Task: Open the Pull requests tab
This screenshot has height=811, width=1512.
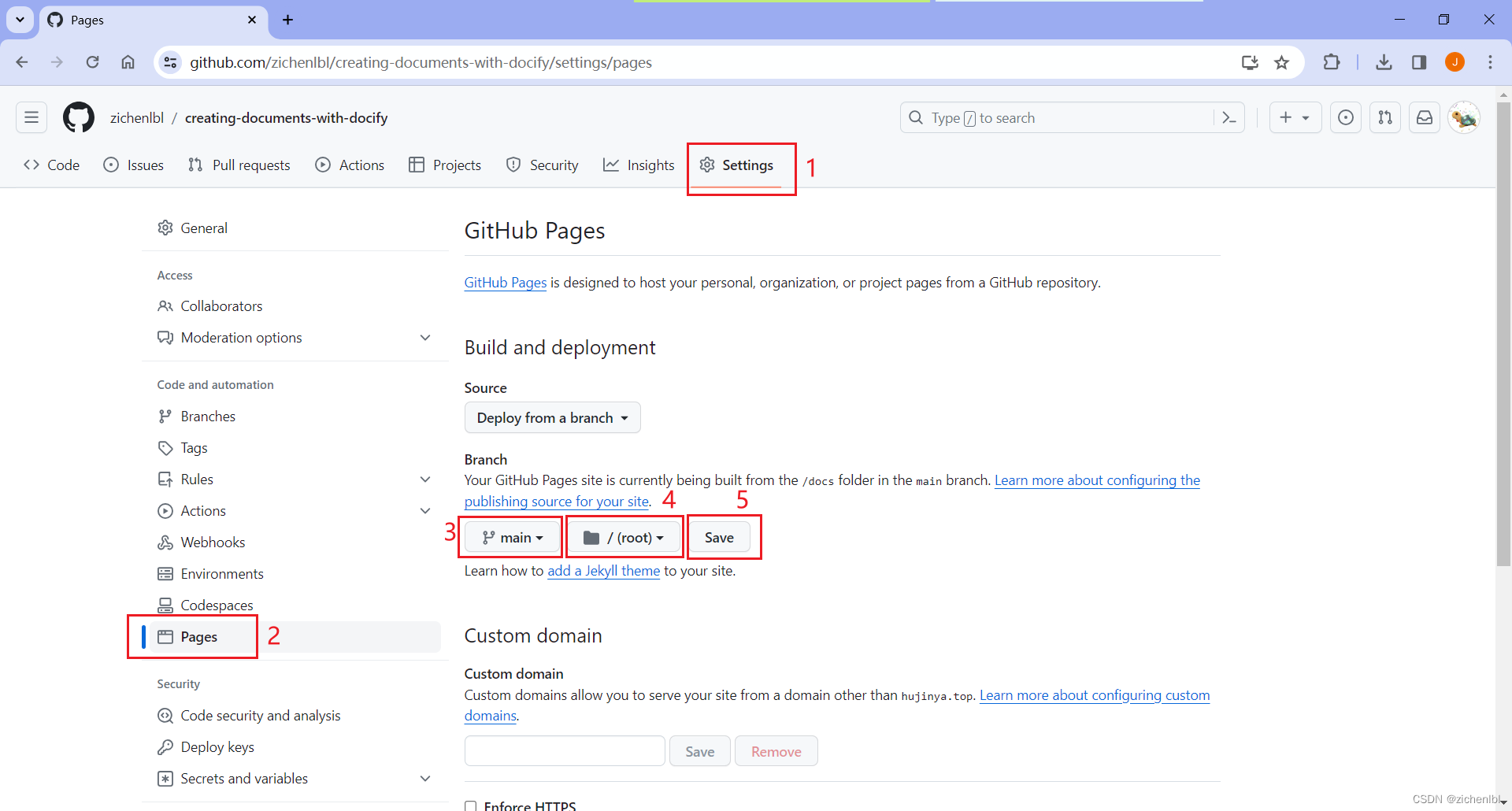Action: (x=239, y=165)
